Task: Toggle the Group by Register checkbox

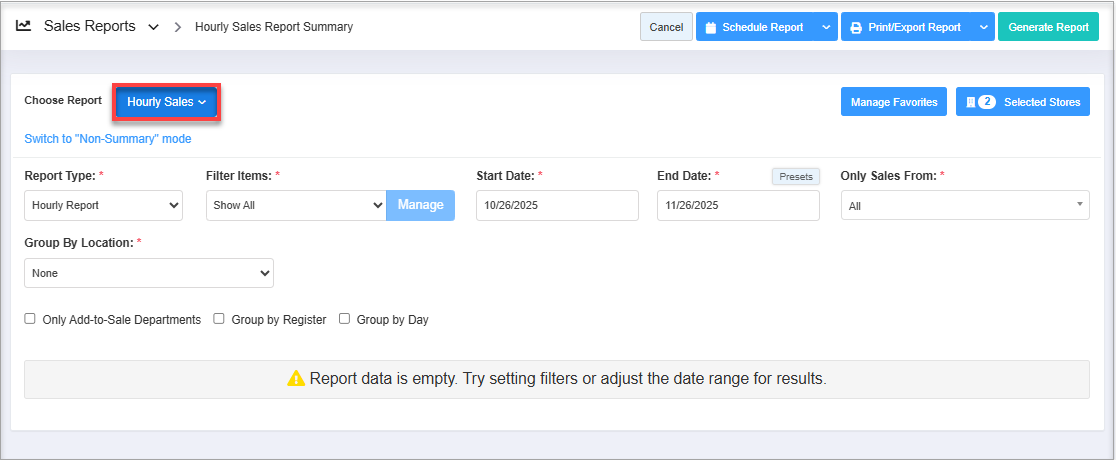Action: click(x=219, y=320)
